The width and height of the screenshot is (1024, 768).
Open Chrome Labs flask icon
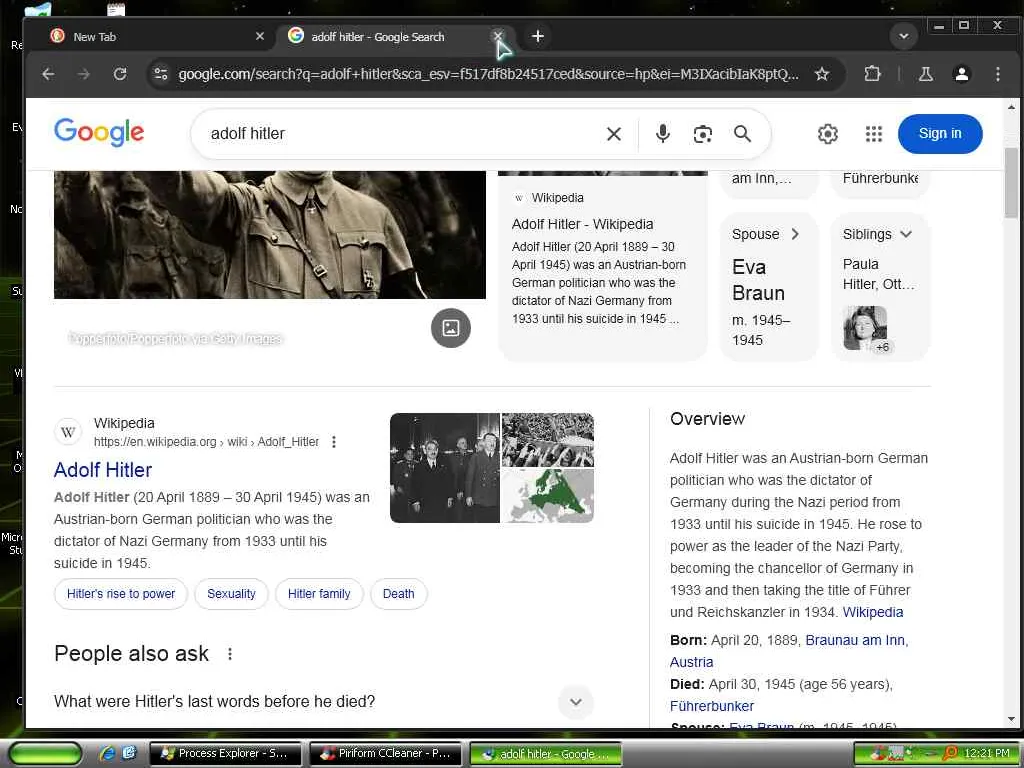(925, 74)
